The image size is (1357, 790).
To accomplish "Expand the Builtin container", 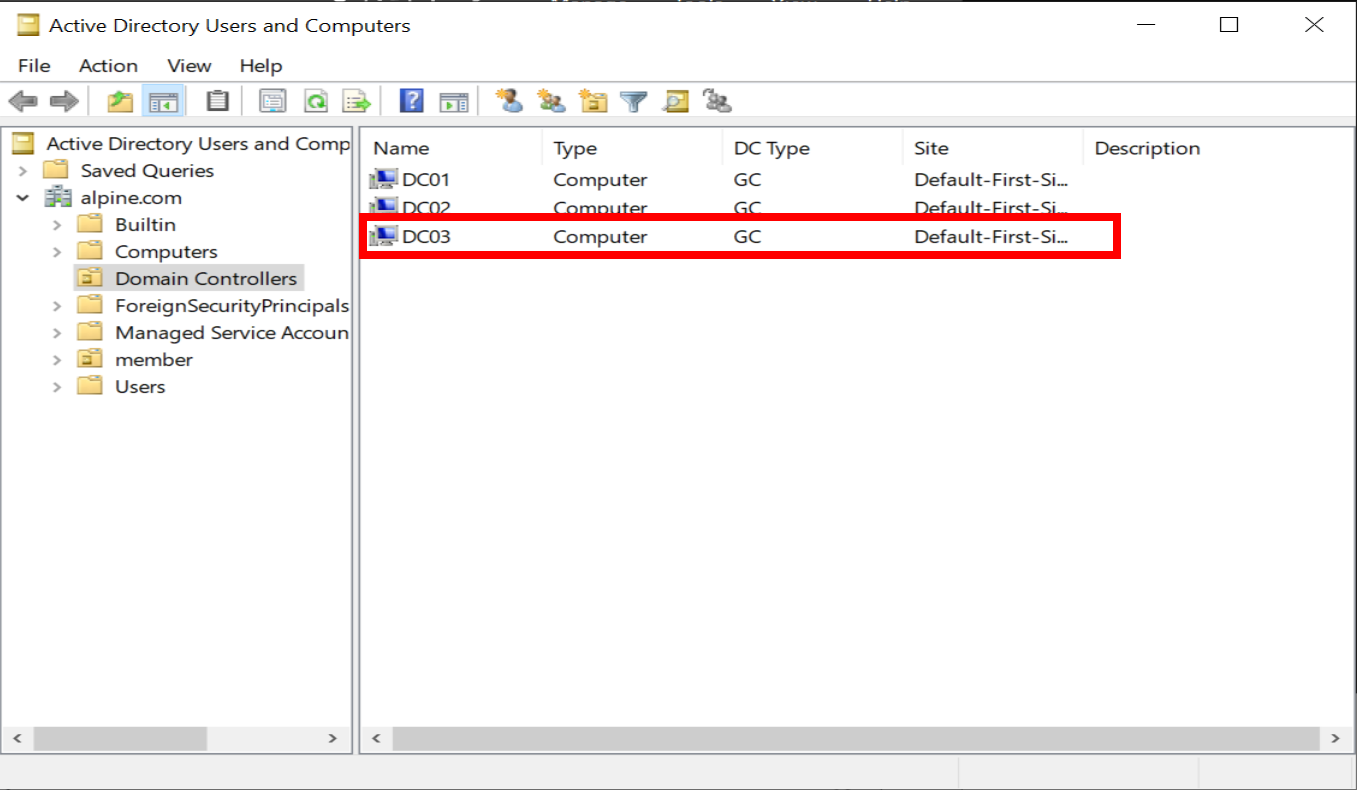I will click(57, 225).
